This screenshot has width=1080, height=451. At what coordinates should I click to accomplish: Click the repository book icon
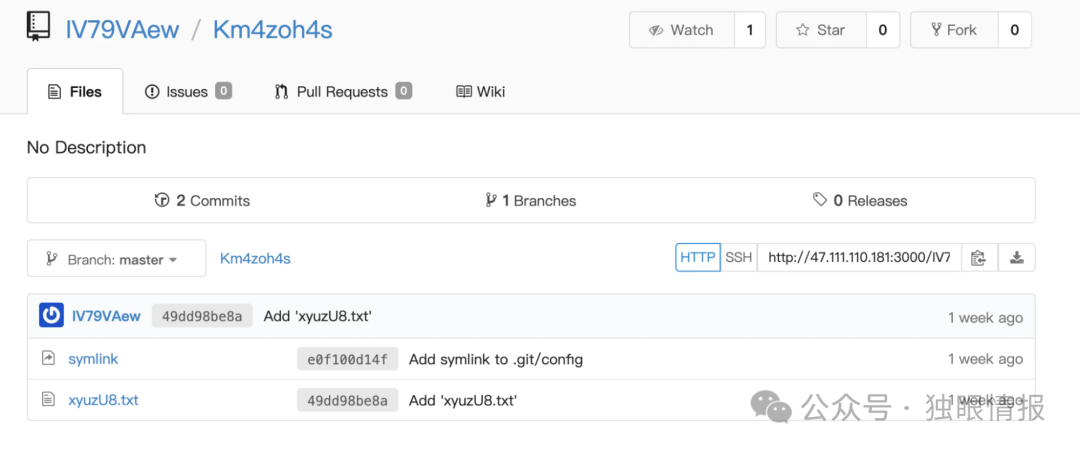click(x=39, y=28)
